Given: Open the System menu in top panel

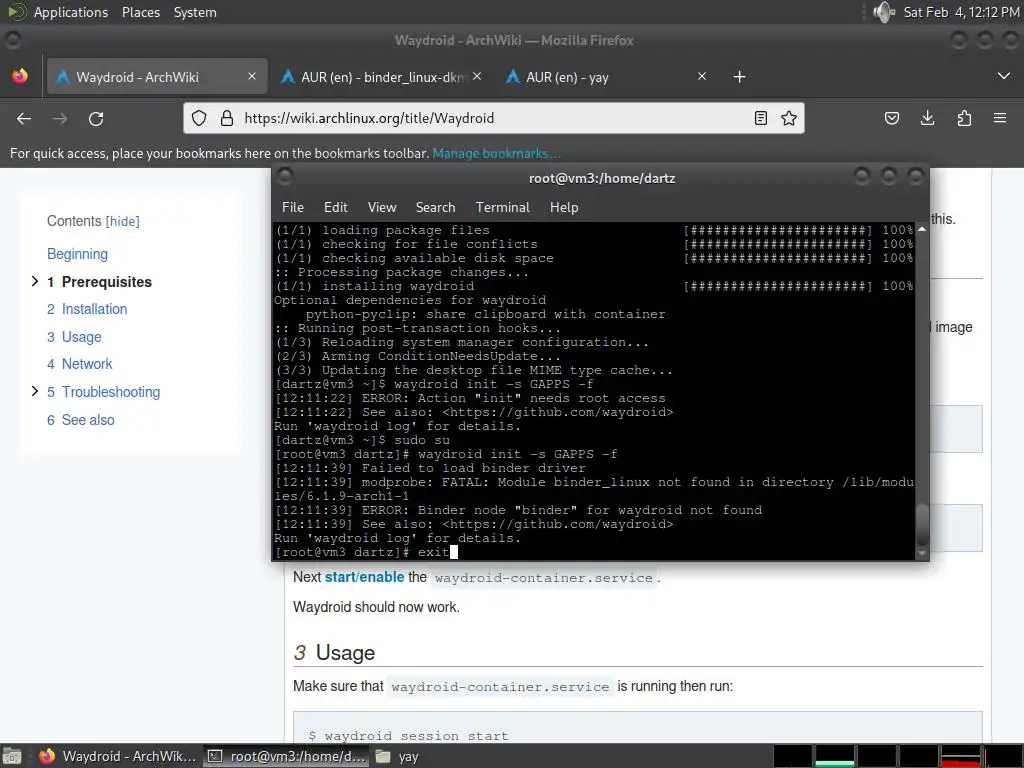Looking at the screenshot, I should coord(195,12).
